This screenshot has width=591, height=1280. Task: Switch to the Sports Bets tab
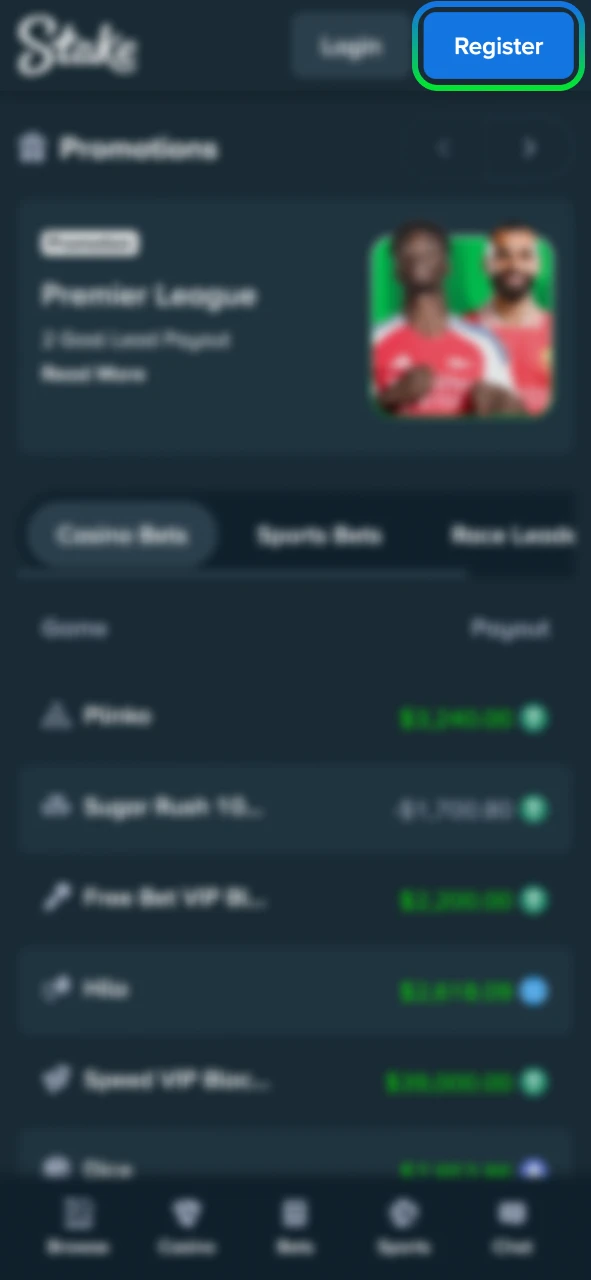click(x=319, y=535)
